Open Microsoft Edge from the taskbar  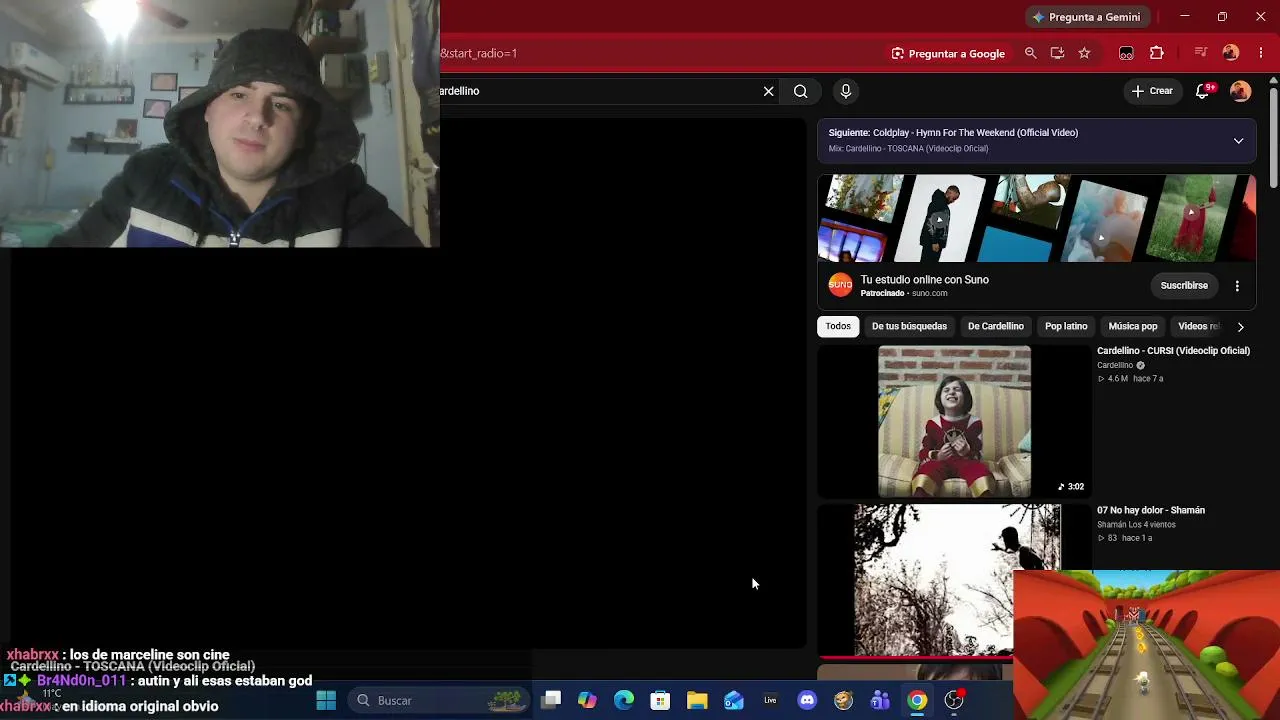[624, 700]
